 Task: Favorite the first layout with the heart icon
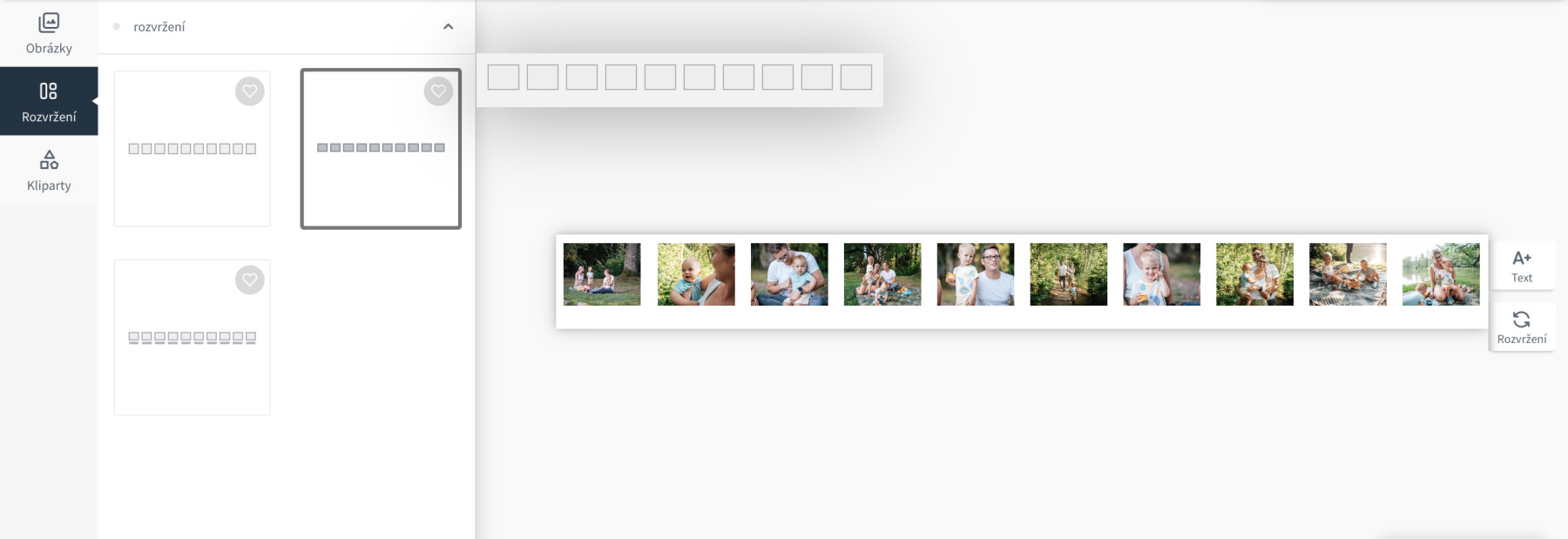250,91
